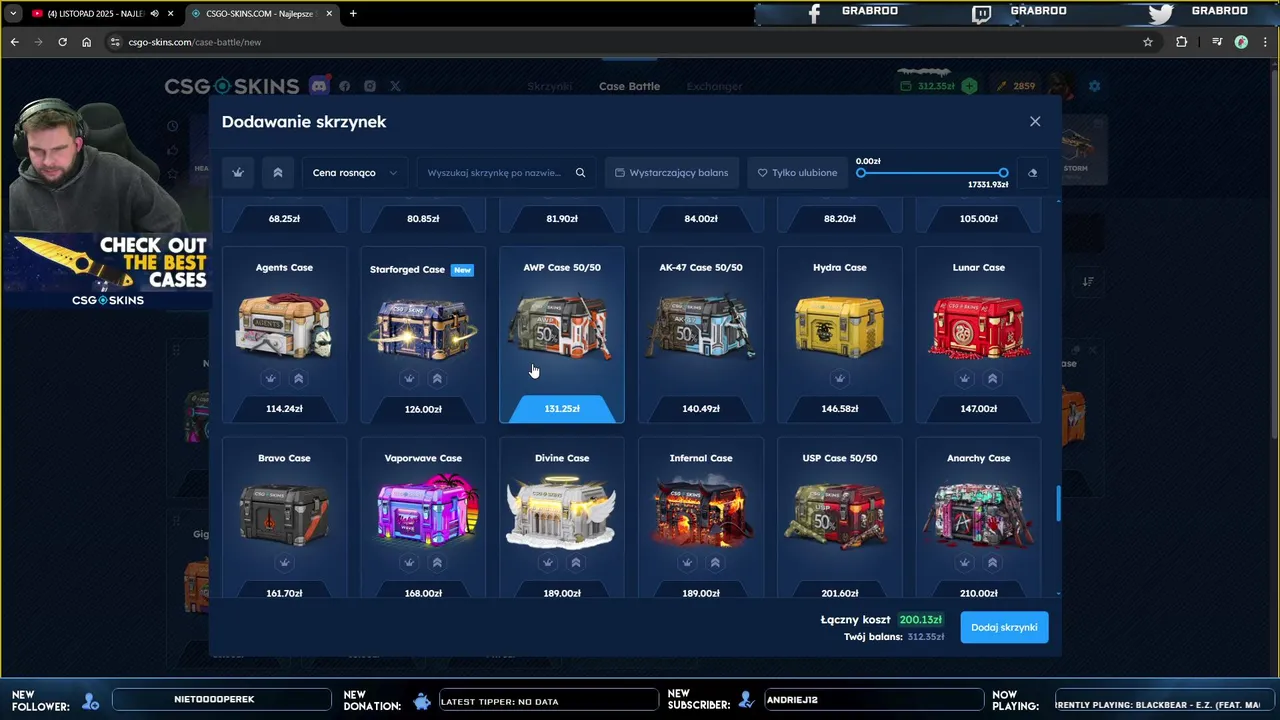The width and height of the screenshot is (1280, 720).
Task: Select the Divine Case thumbnail
Action: click(562, 511)
